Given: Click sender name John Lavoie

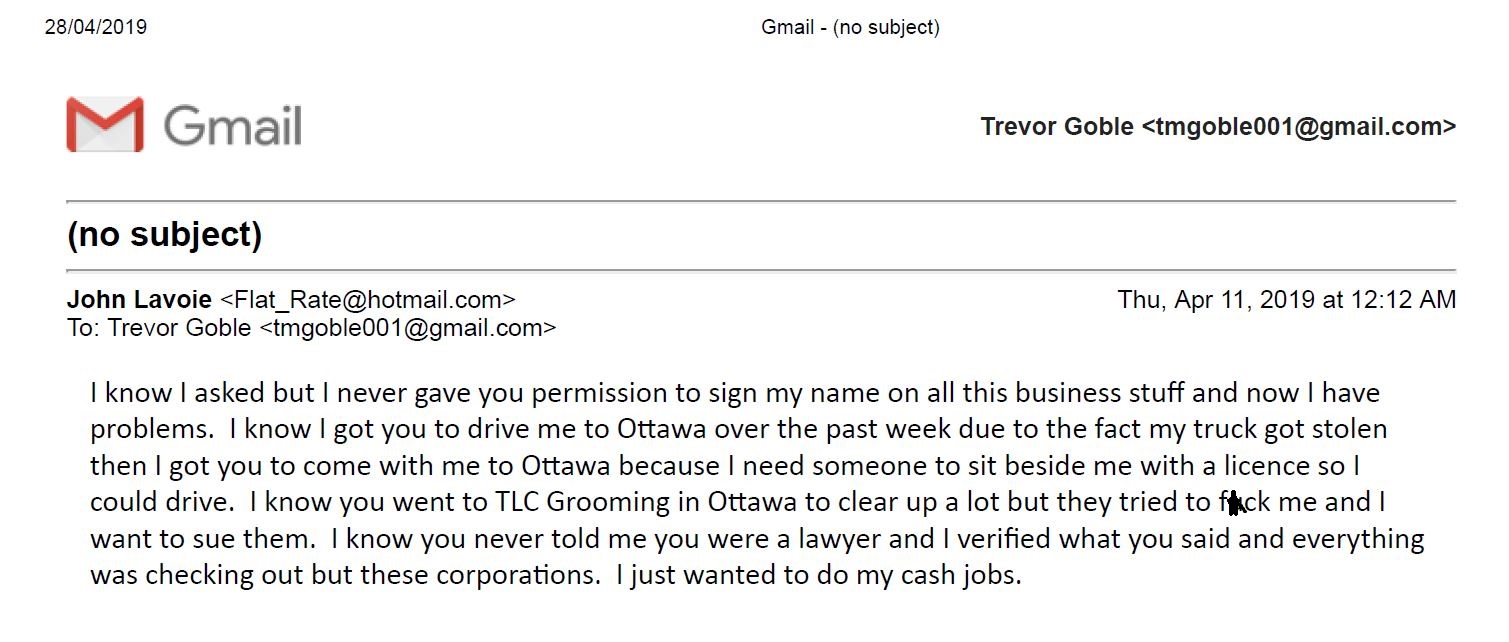Looking at the screenshot, I should coord(139,299).
